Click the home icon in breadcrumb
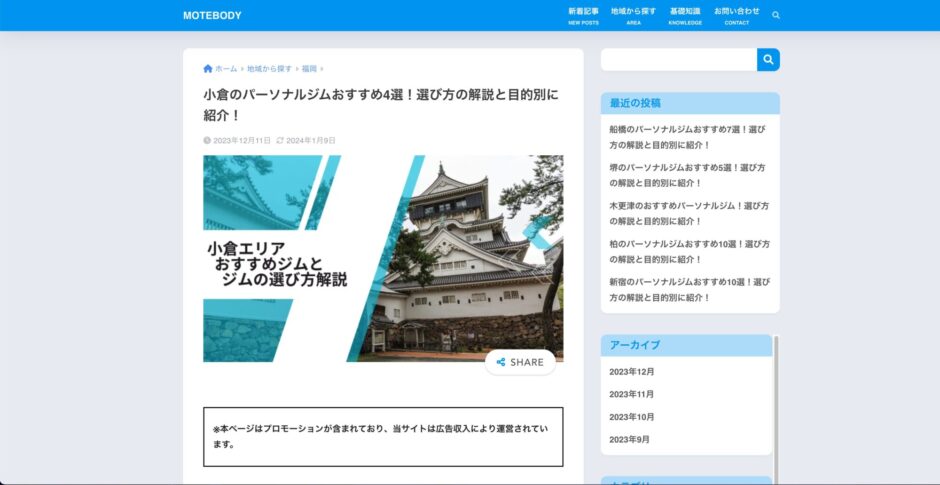 click(x=208, y=69)
